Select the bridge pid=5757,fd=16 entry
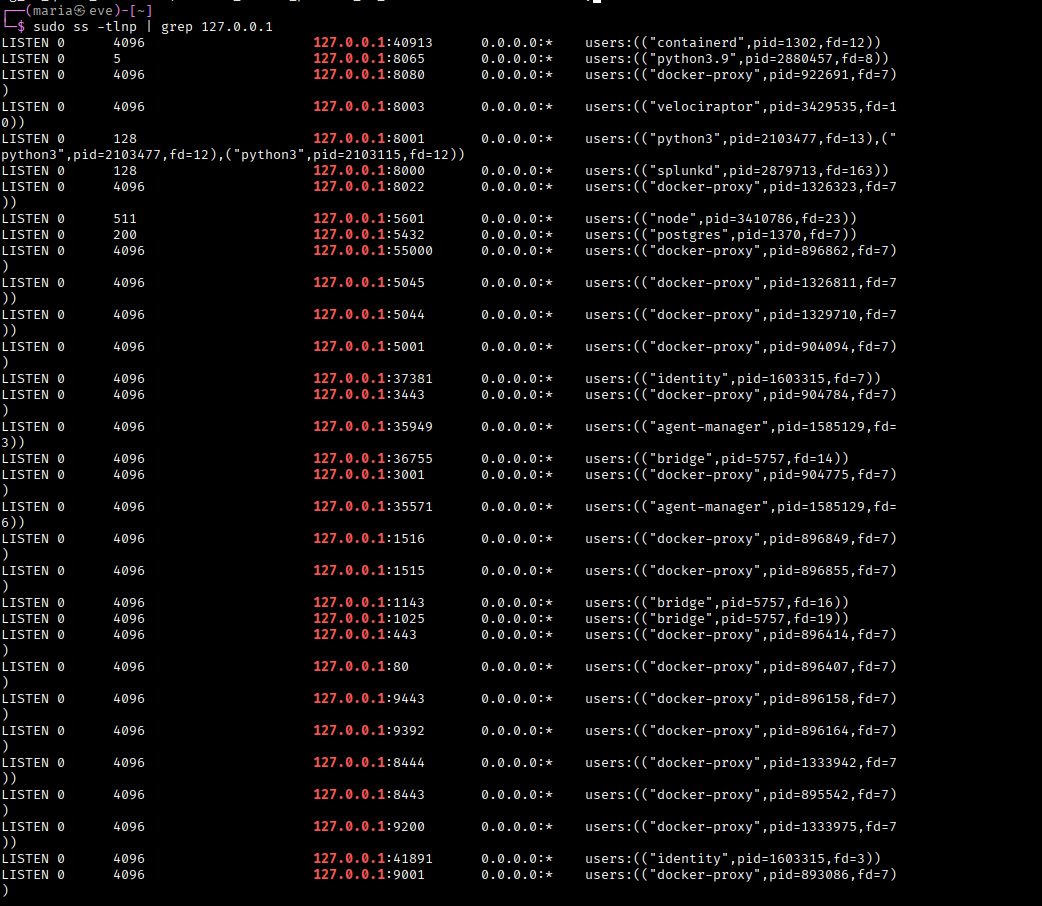Image resolution: width=1042 pixels, height=906 pixels. (717, 601)
